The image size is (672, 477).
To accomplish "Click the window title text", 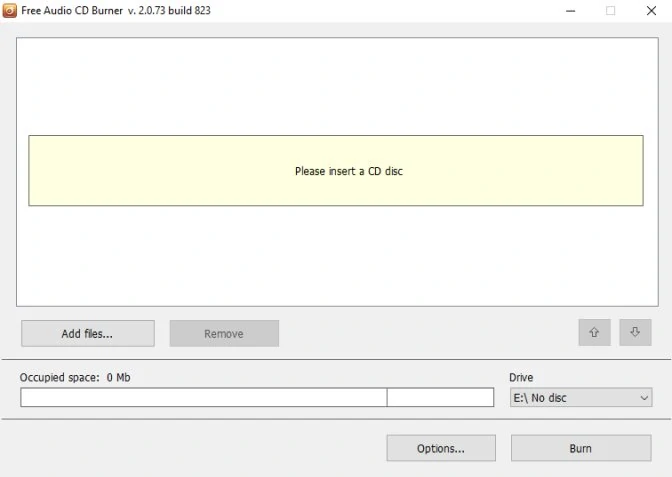I will [x=116, y=10].
